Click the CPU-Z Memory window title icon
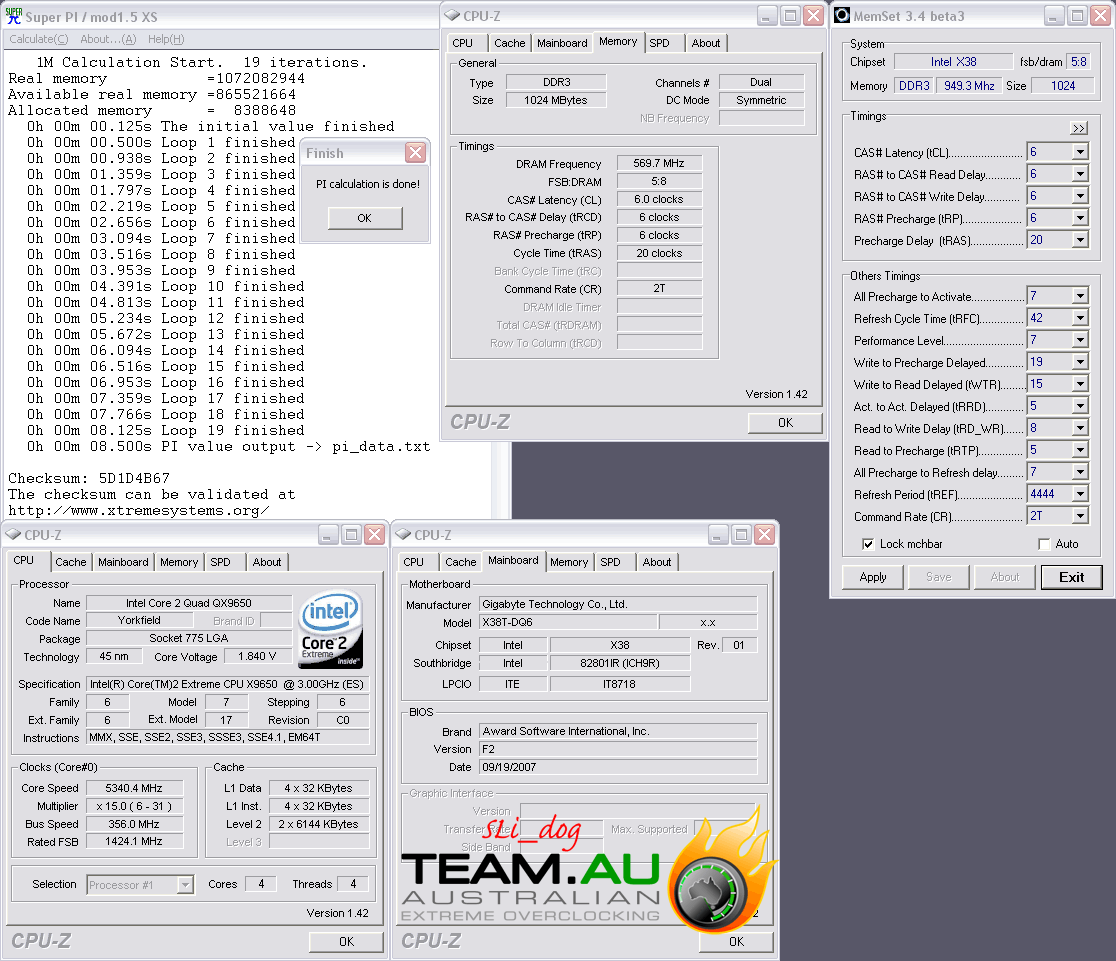 [x=452, y=16]
